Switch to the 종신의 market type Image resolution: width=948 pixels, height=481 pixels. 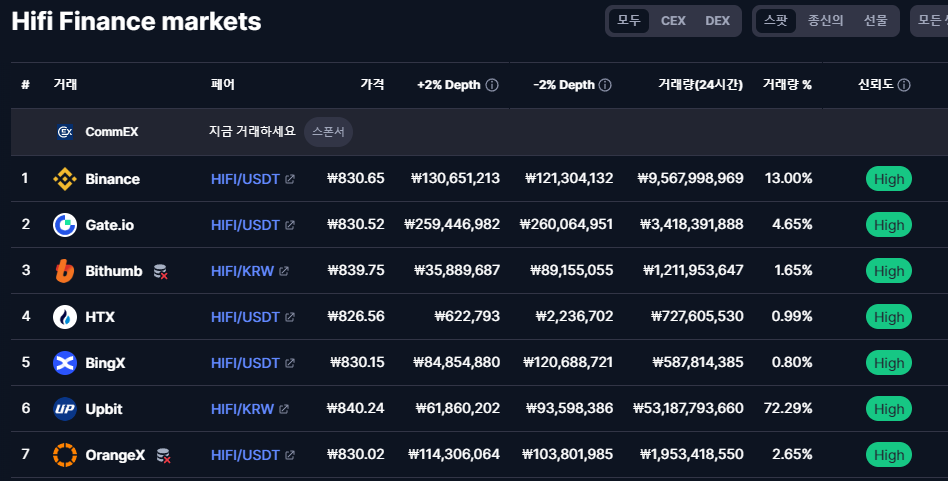(x=826, y=21)
